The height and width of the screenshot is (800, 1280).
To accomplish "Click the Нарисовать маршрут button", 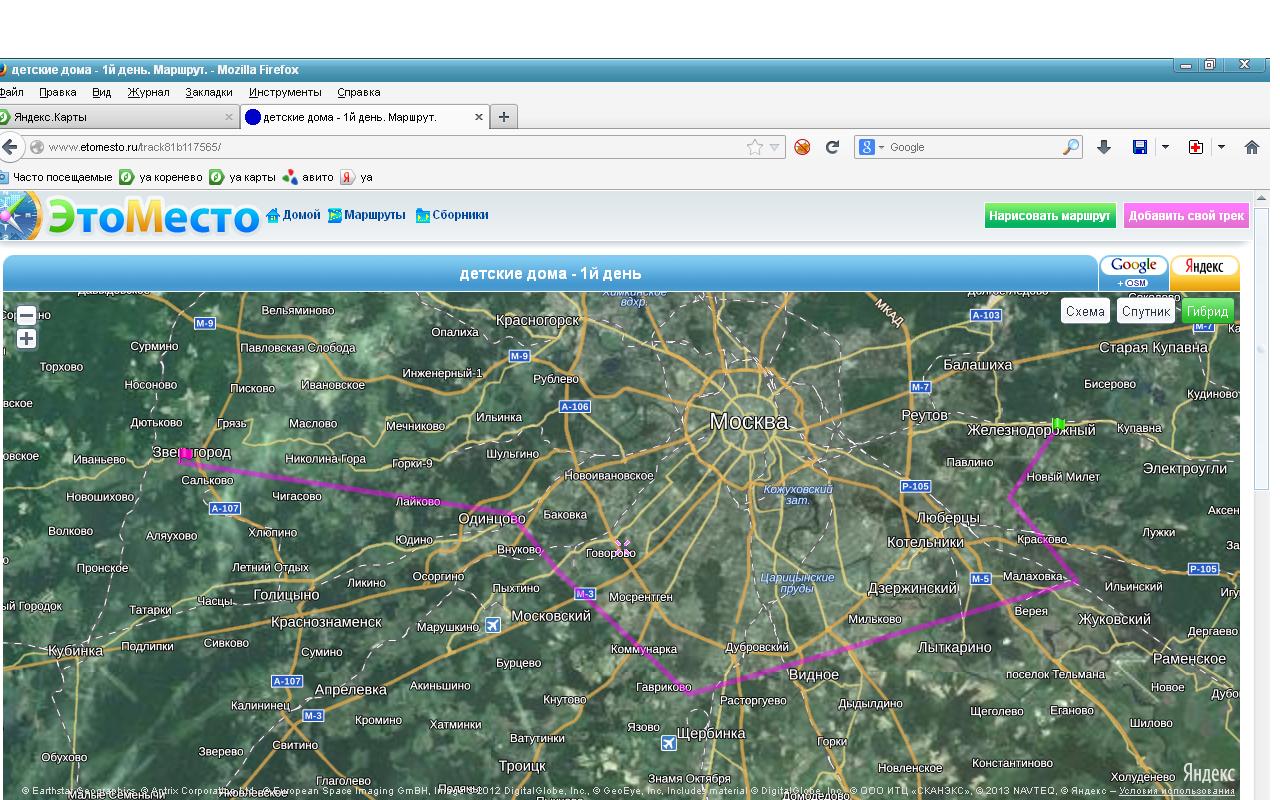I will (x=1049, y=215).
